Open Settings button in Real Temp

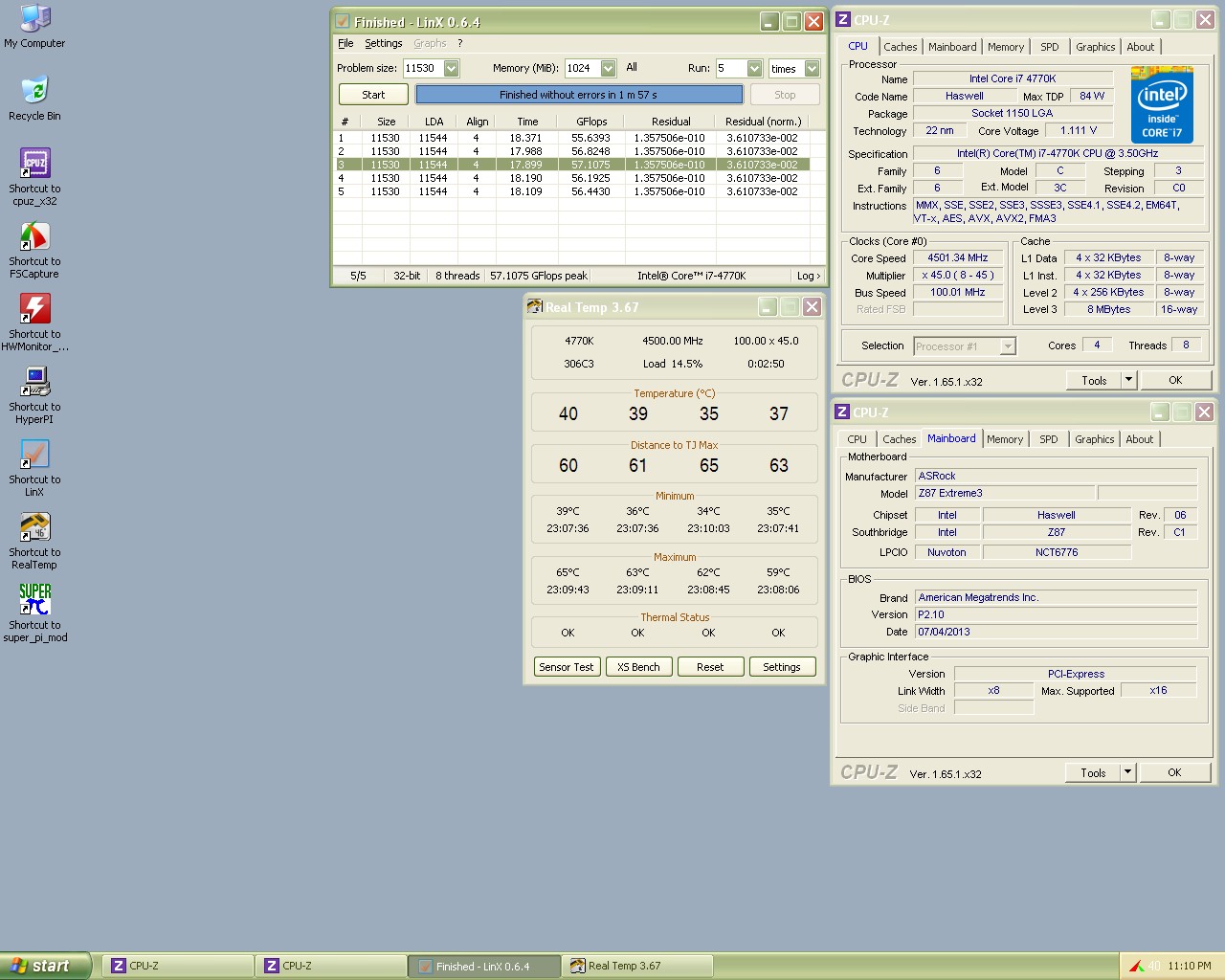[782, 667]
